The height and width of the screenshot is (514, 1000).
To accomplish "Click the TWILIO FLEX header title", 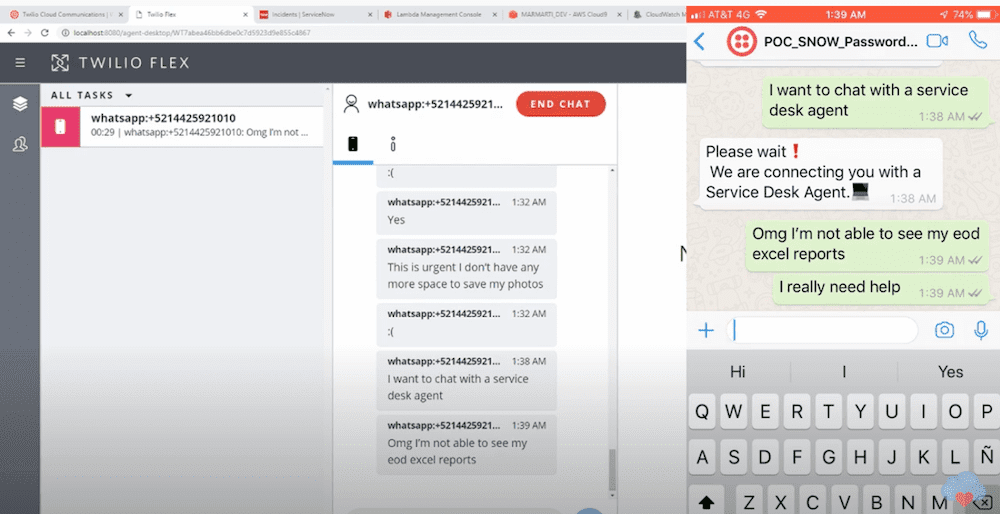I will click(x=134, y=62).
